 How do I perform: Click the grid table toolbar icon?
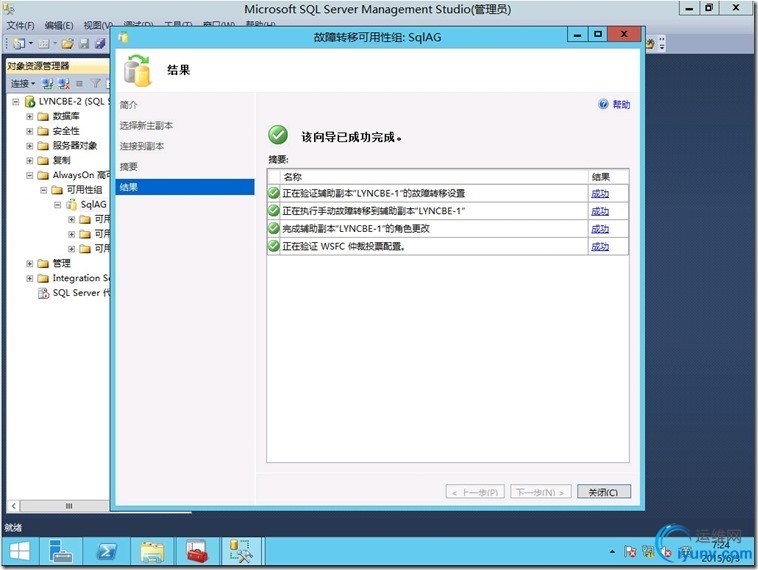click(44, 44)
